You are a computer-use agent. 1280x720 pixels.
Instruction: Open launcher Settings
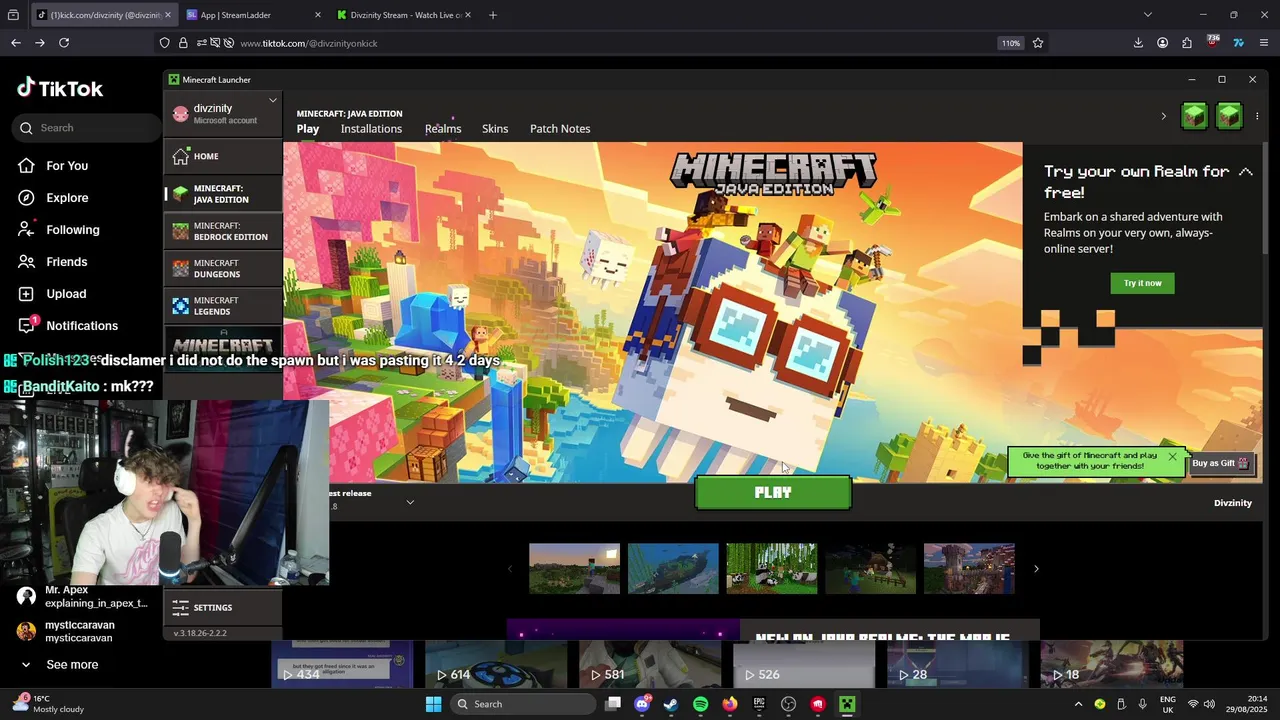click(223, 607)
